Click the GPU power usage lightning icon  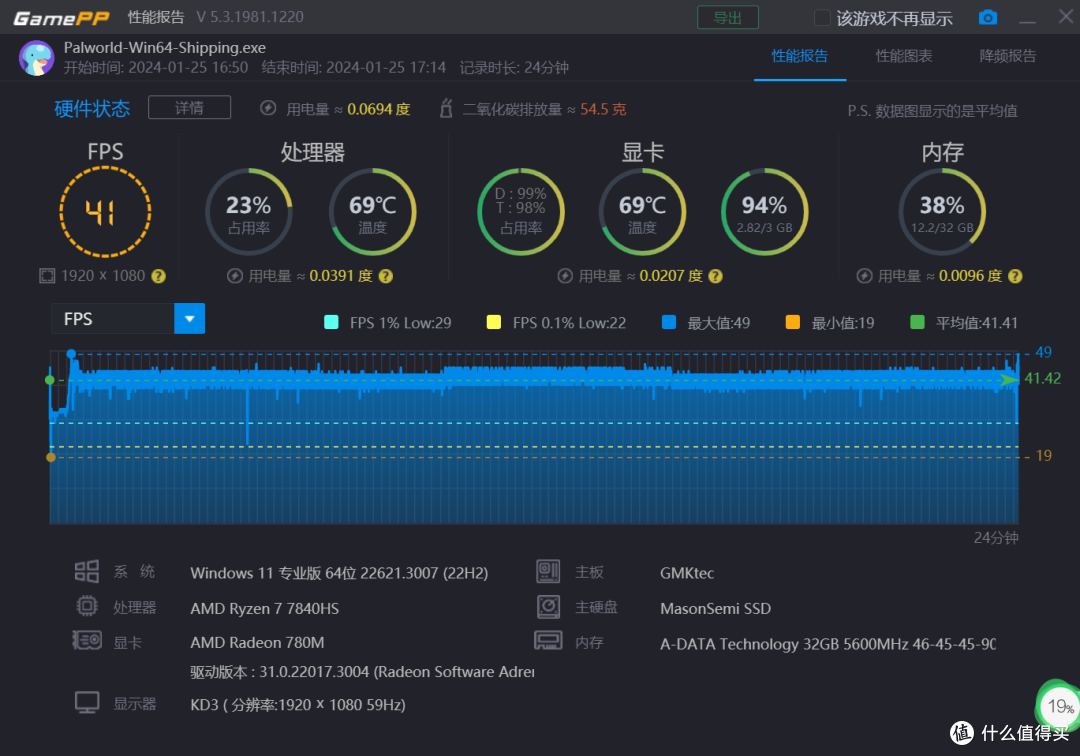565,276
